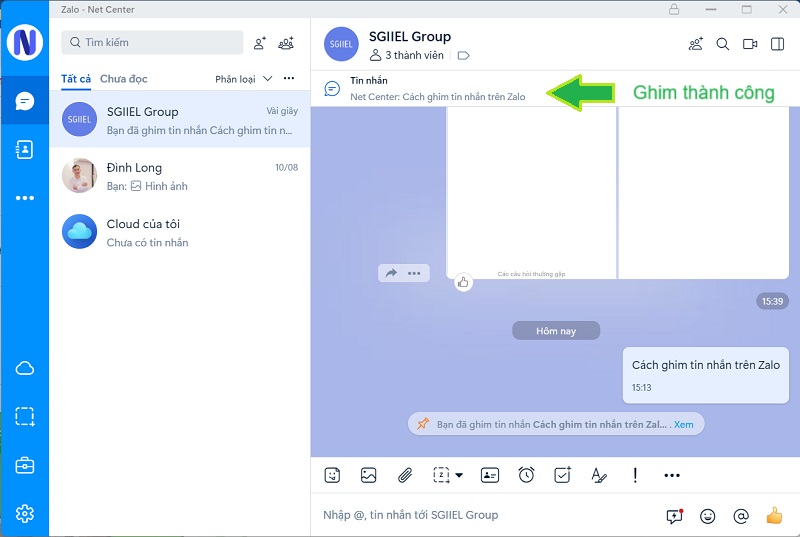Switch to the "Tất cả" tab
This screenshot has width=800, height=537.
point(76,79)
